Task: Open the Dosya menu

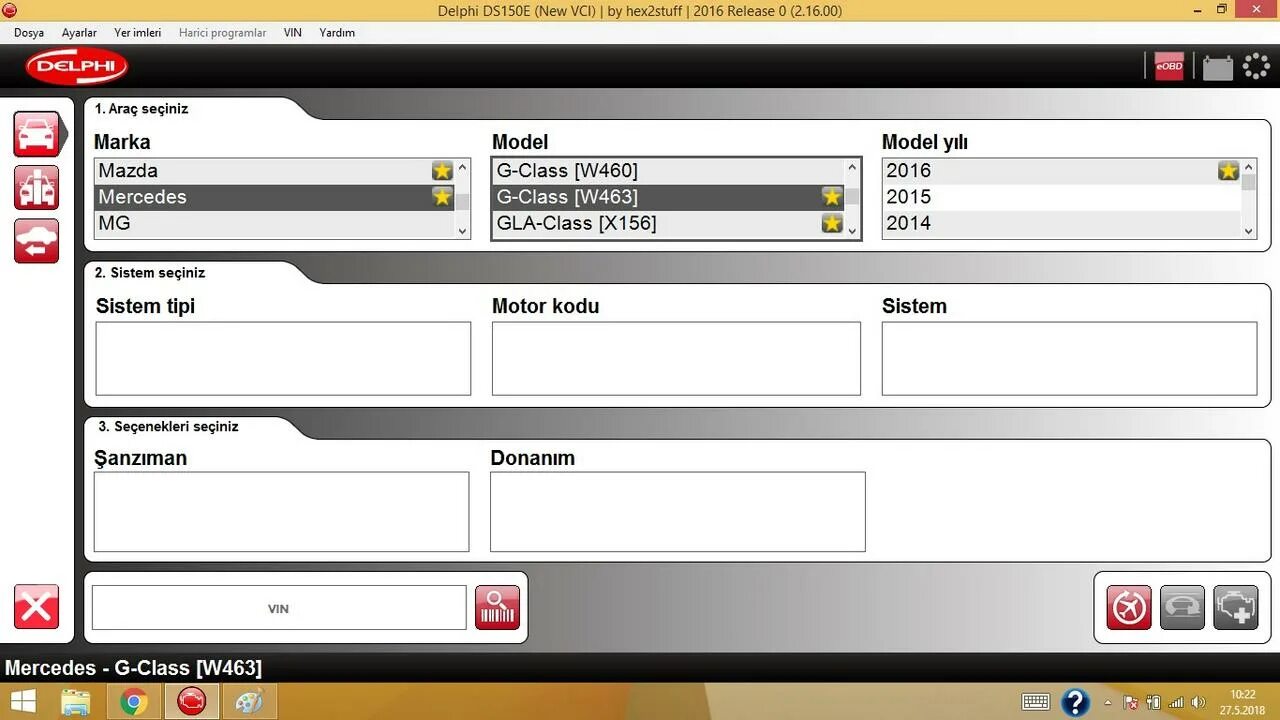Action: click(29, 33)
